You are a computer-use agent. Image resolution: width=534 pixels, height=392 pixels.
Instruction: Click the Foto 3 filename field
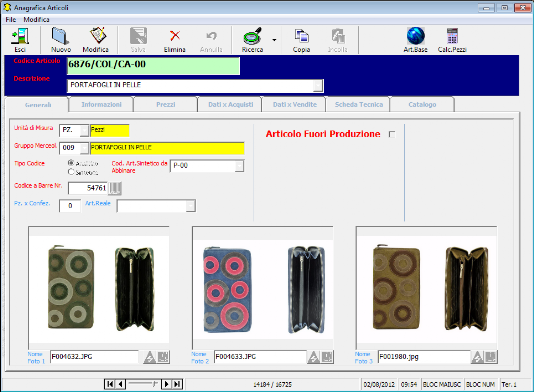point(424,357)
